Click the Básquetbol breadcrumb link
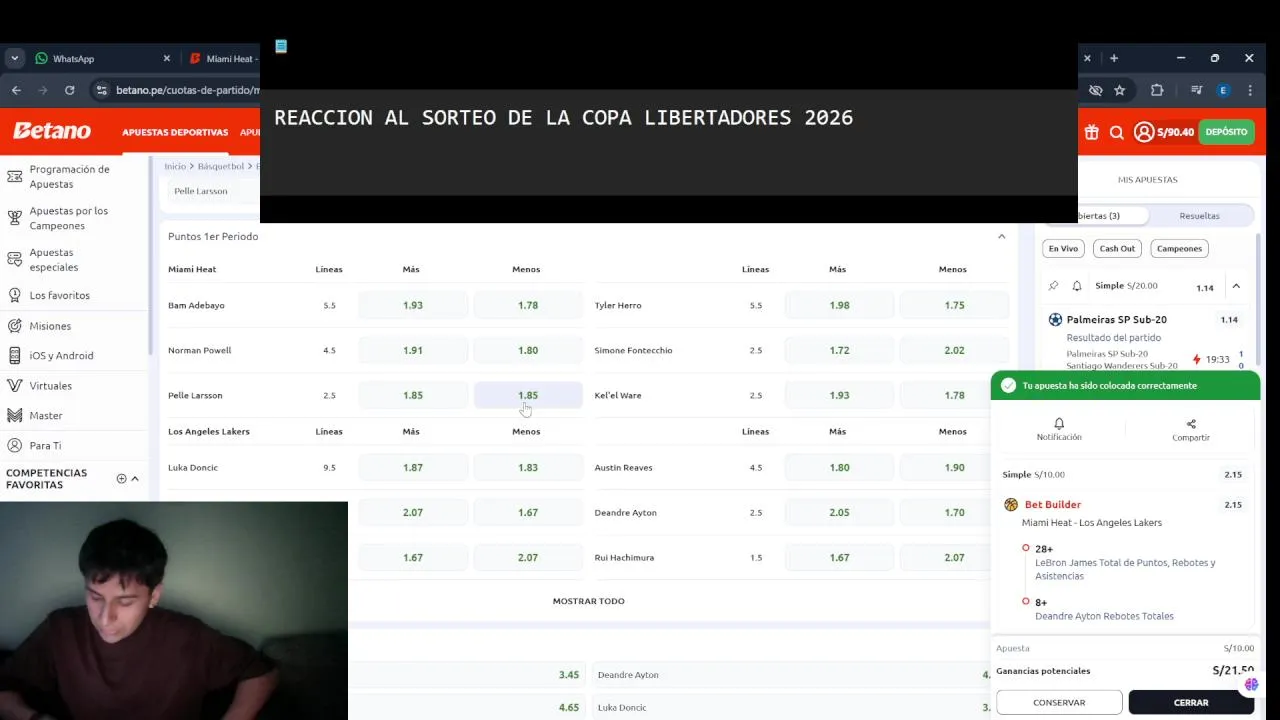The image size is (1280, 720). (221, 166)
